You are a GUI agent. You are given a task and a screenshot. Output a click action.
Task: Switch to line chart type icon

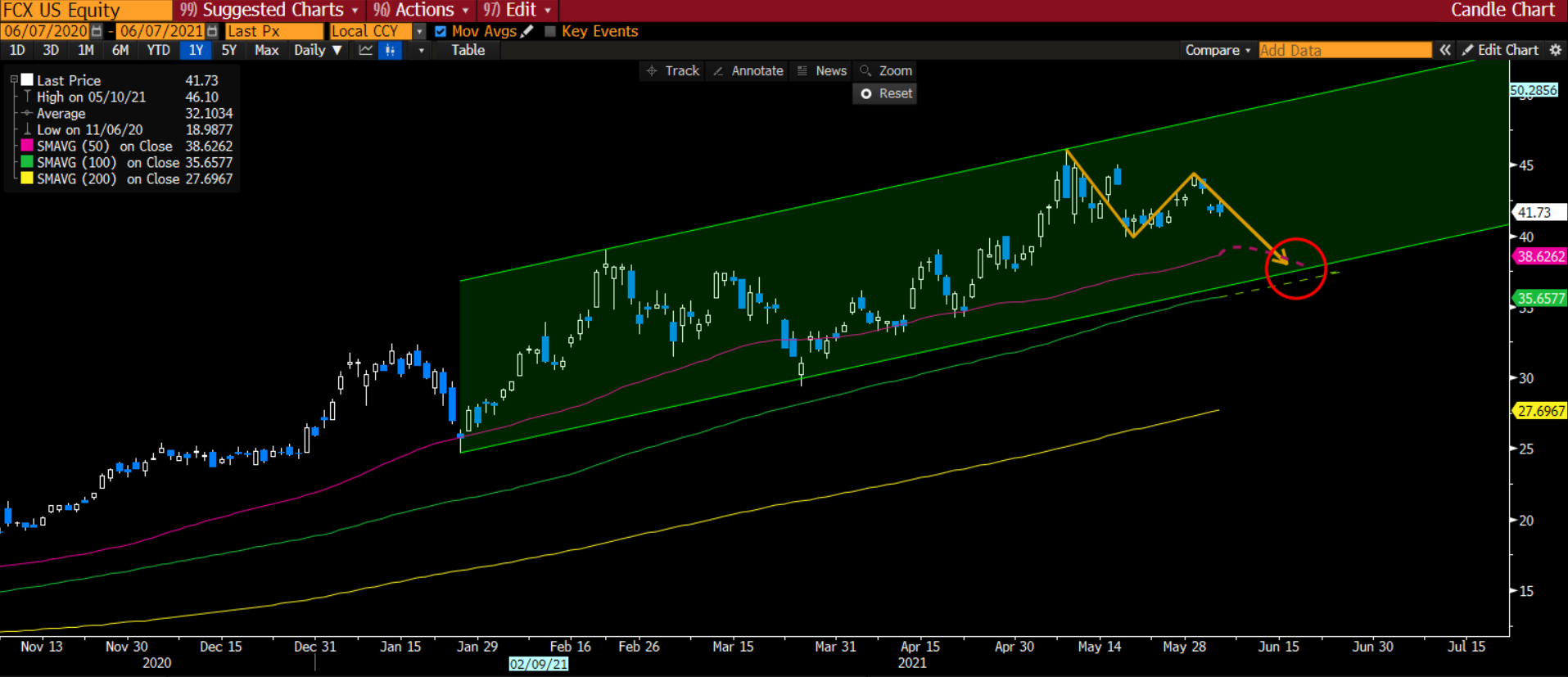click(x=365, y=50)
